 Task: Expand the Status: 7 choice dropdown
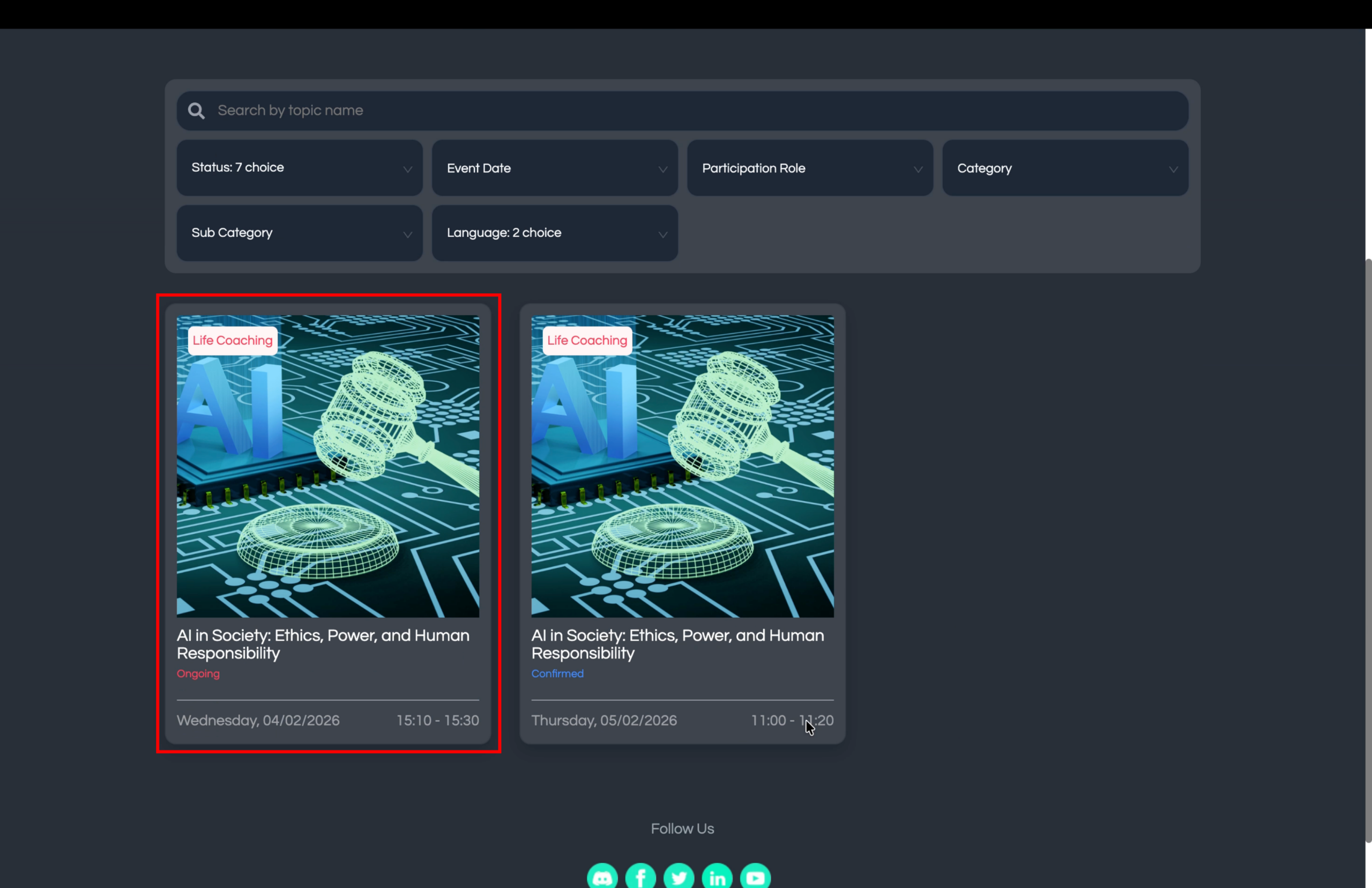coord(299,168)
